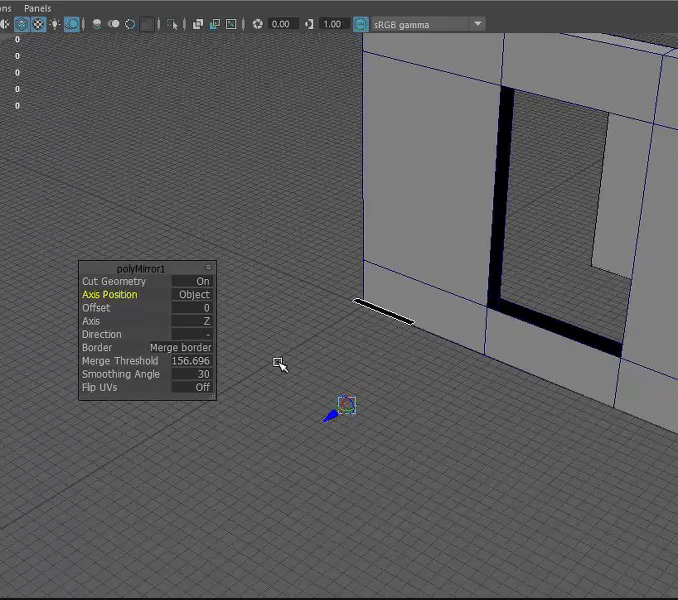
Task: Click the Isolate select icon
Action: [172, 24]
